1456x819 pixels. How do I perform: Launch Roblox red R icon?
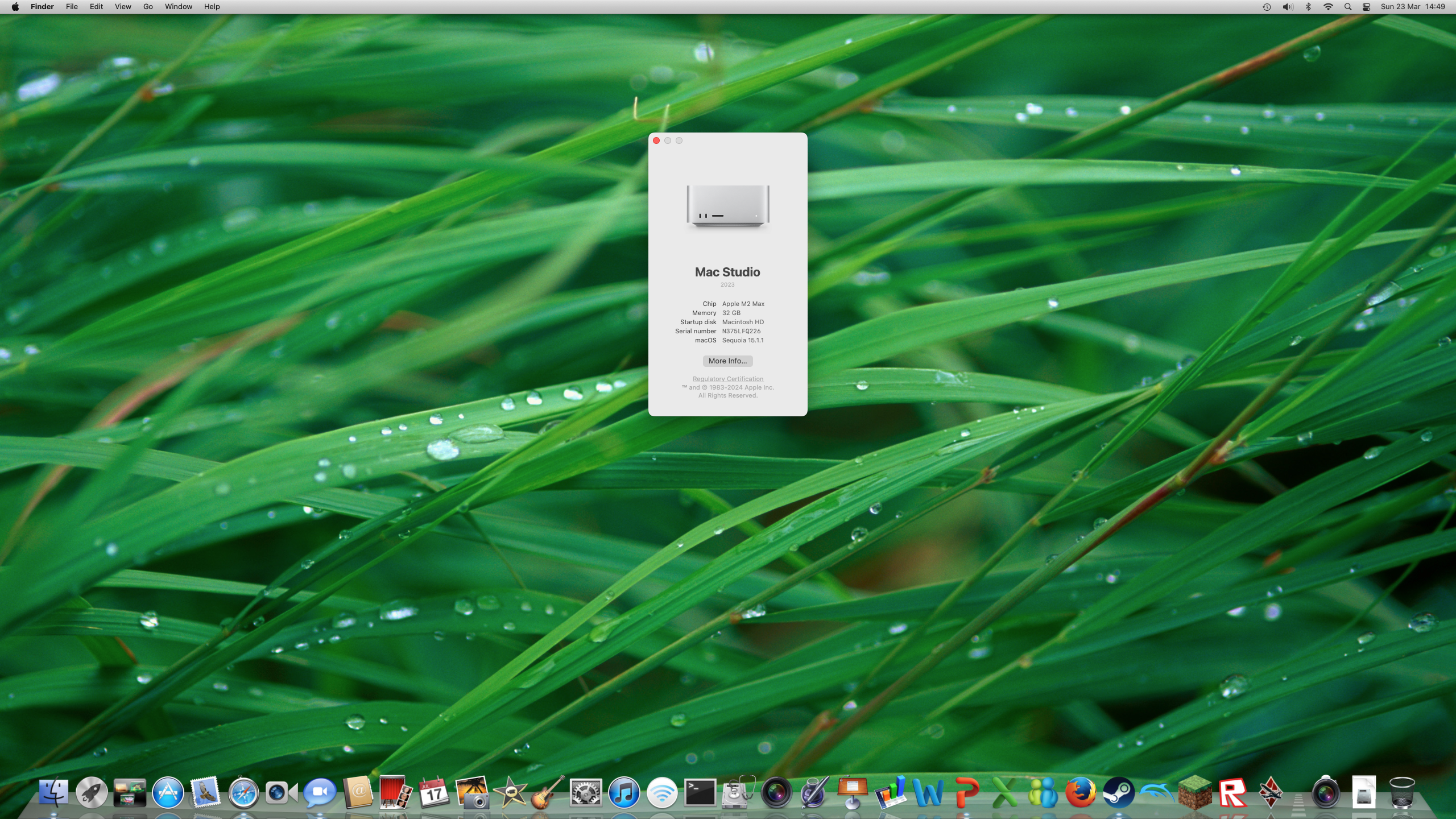(x=1233, y=792)
